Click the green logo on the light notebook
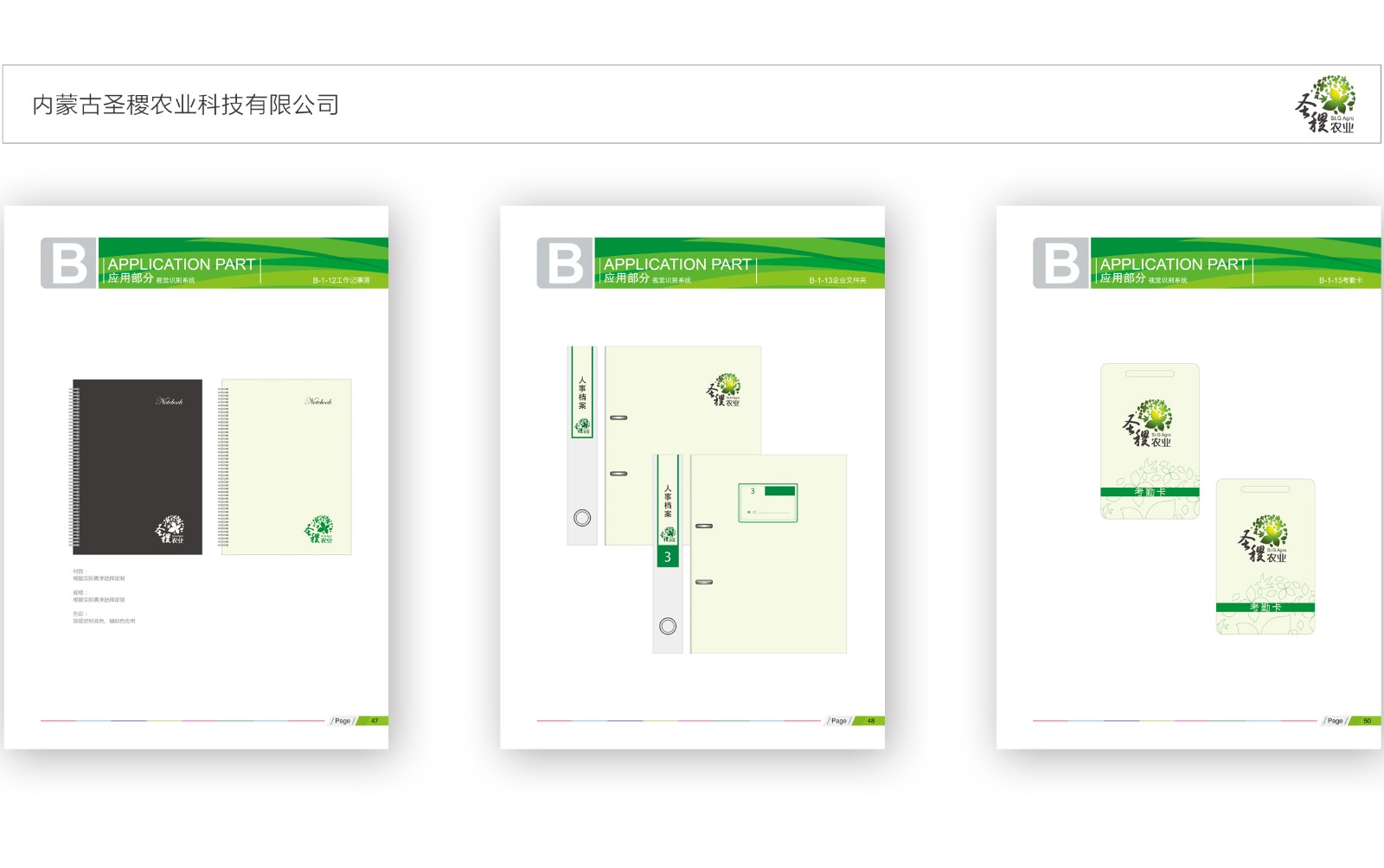The image size is (1384, 868). pos(318,528)
